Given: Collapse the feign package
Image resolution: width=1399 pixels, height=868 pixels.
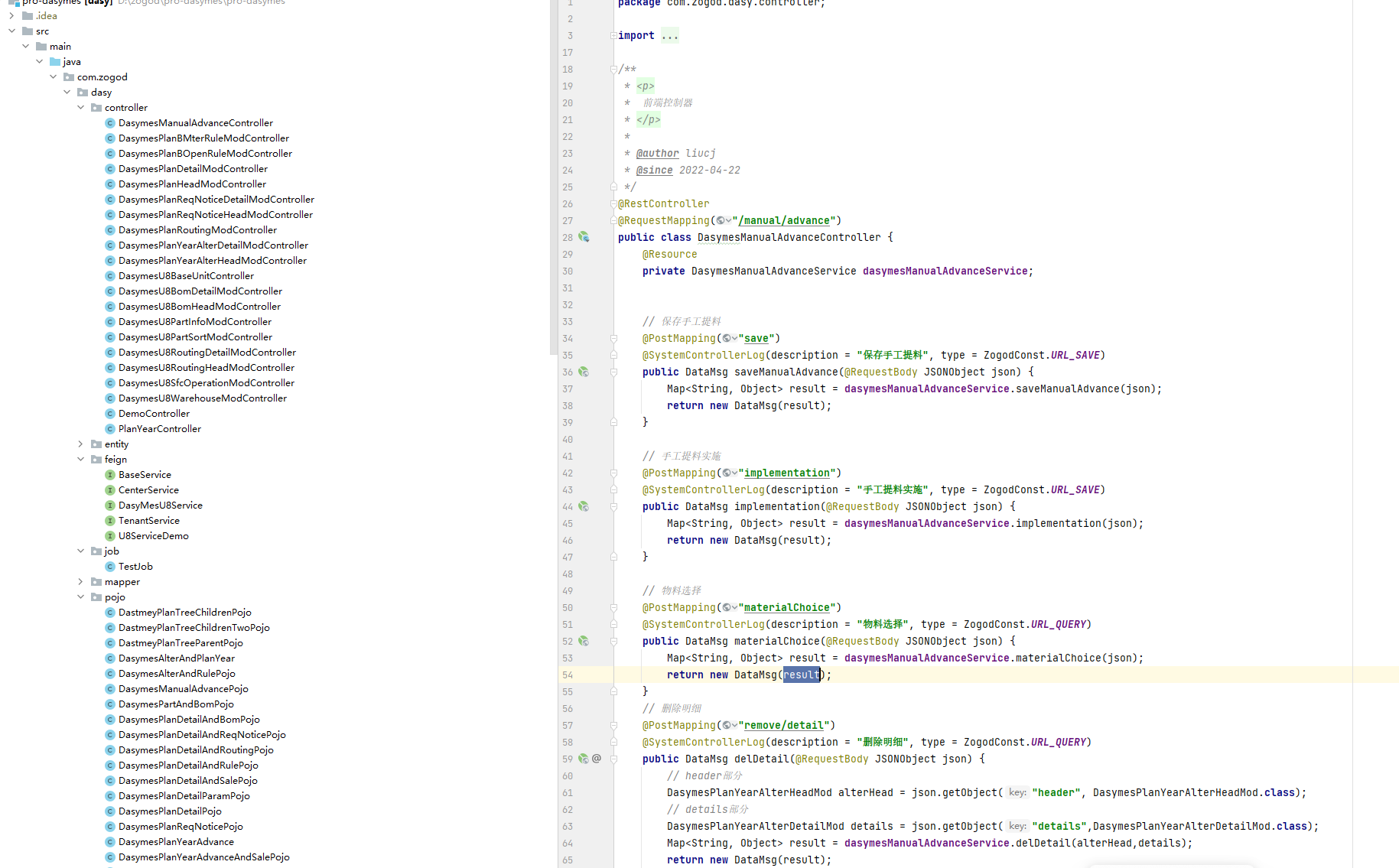Looking at the screenshot, I should point(80,460).
